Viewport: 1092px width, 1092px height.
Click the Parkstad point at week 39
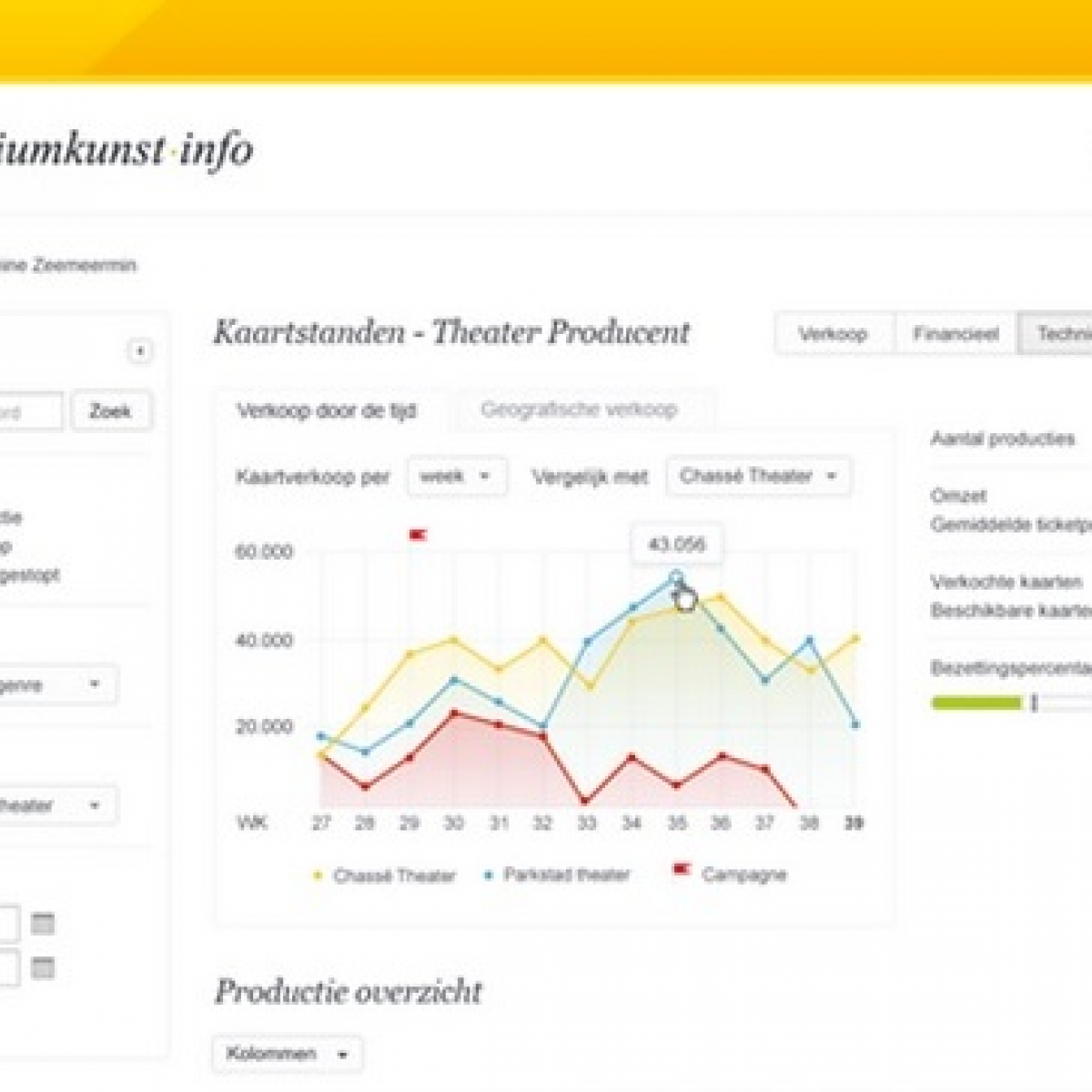tap(855, 724)
